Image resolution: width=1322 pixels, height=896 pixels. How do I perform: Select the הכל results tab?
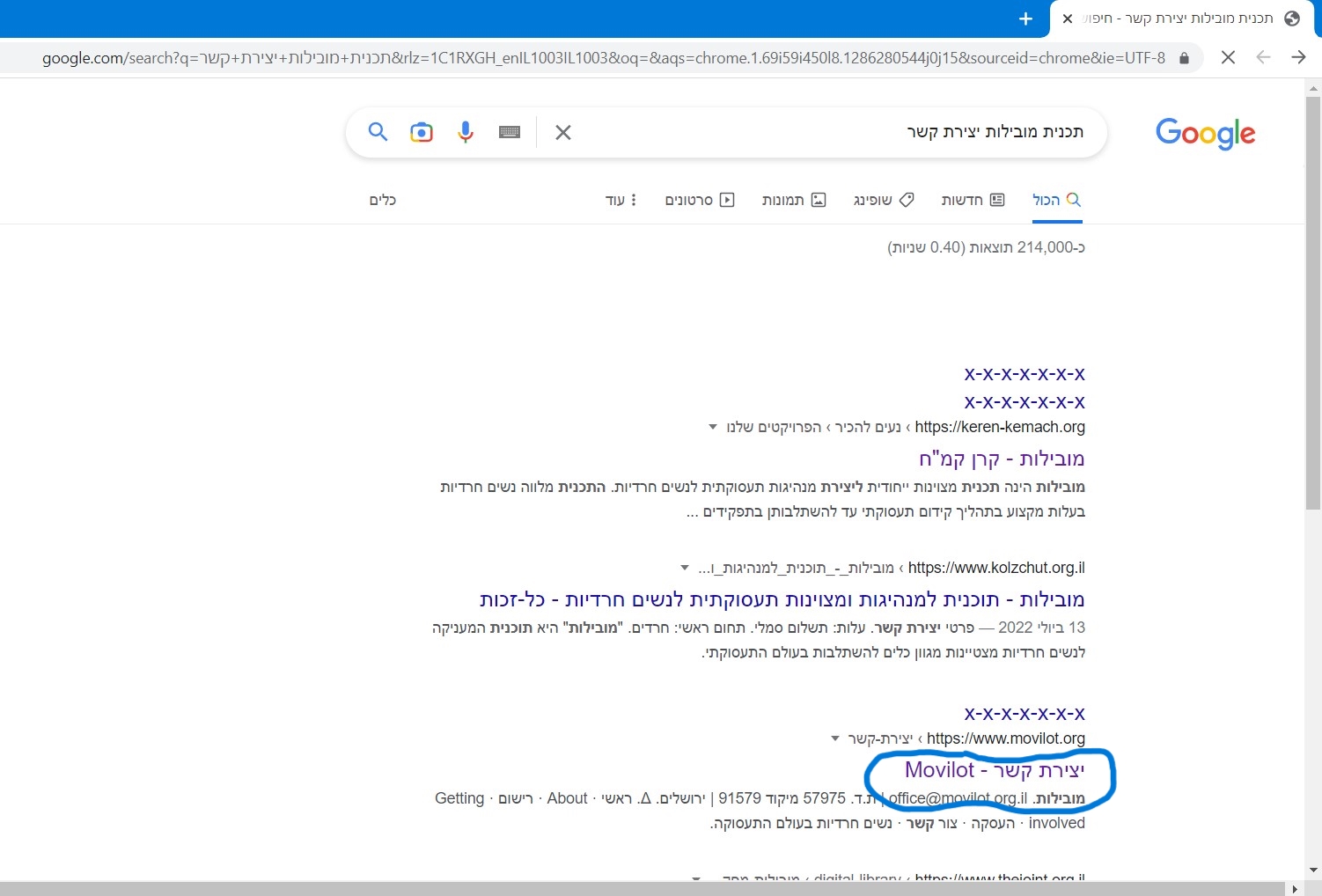point(1056,201)
